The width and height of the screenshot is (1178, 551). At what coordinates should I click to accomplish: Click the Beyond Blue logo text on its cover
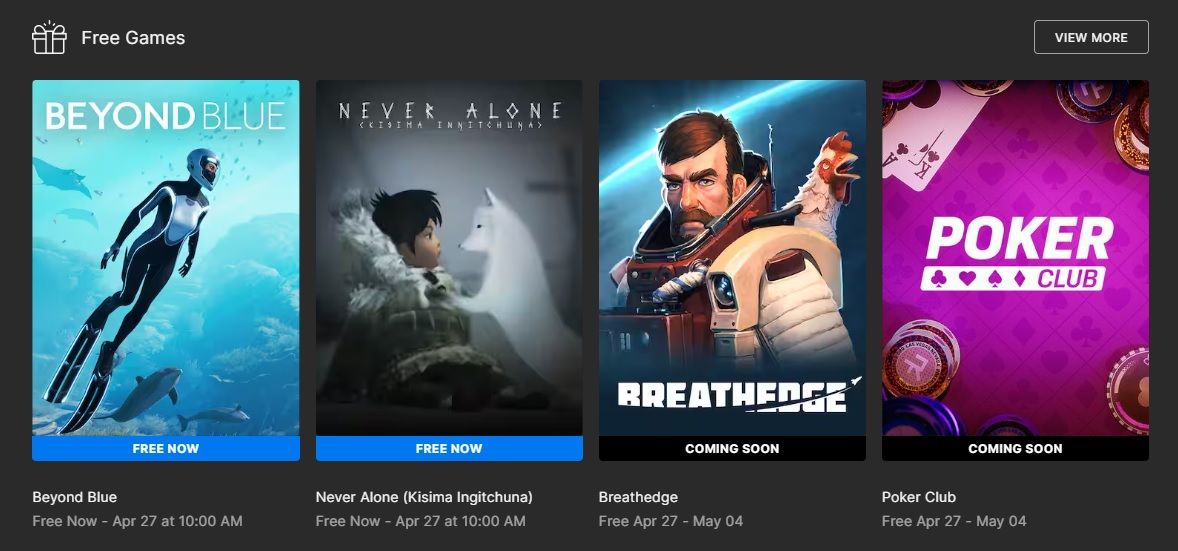165,117
